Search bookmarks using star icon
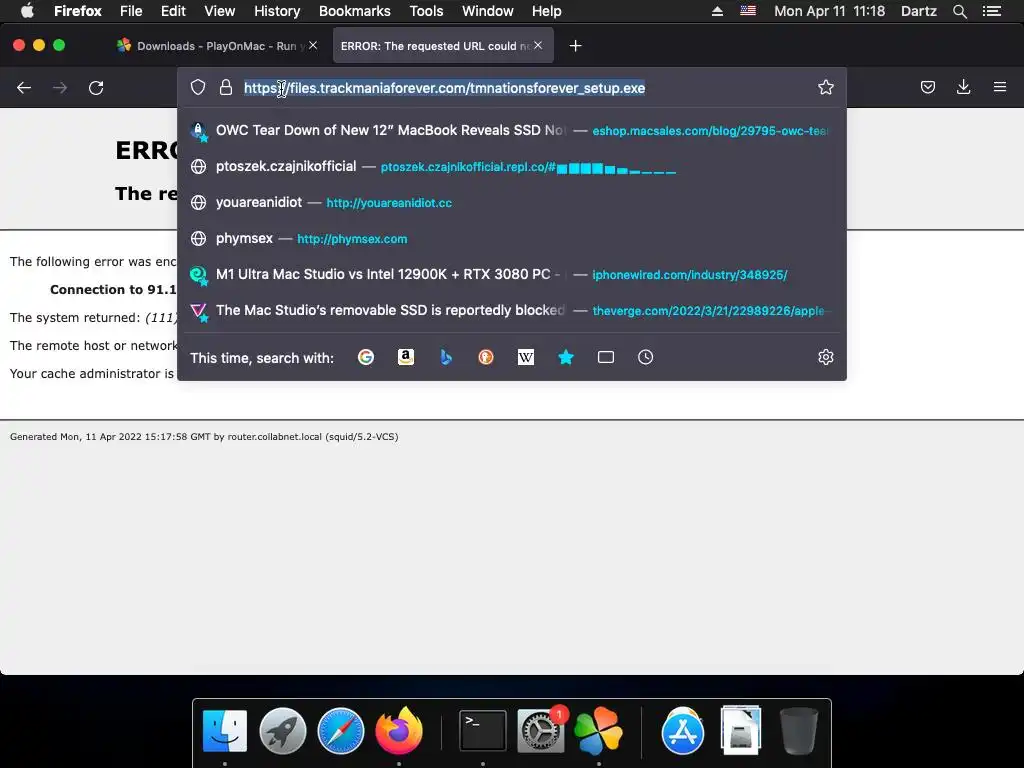The image size is (1024, 768). tap(566, 357)
